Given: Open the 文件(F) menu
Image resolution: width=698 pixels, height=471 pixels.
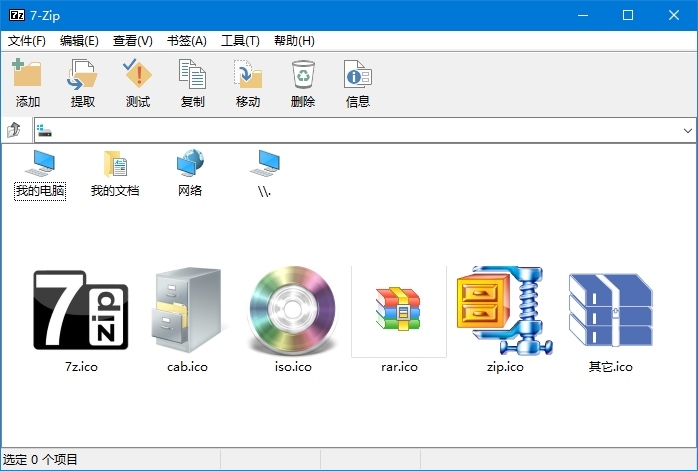Looking at the screenshot, I should [27, 41].
